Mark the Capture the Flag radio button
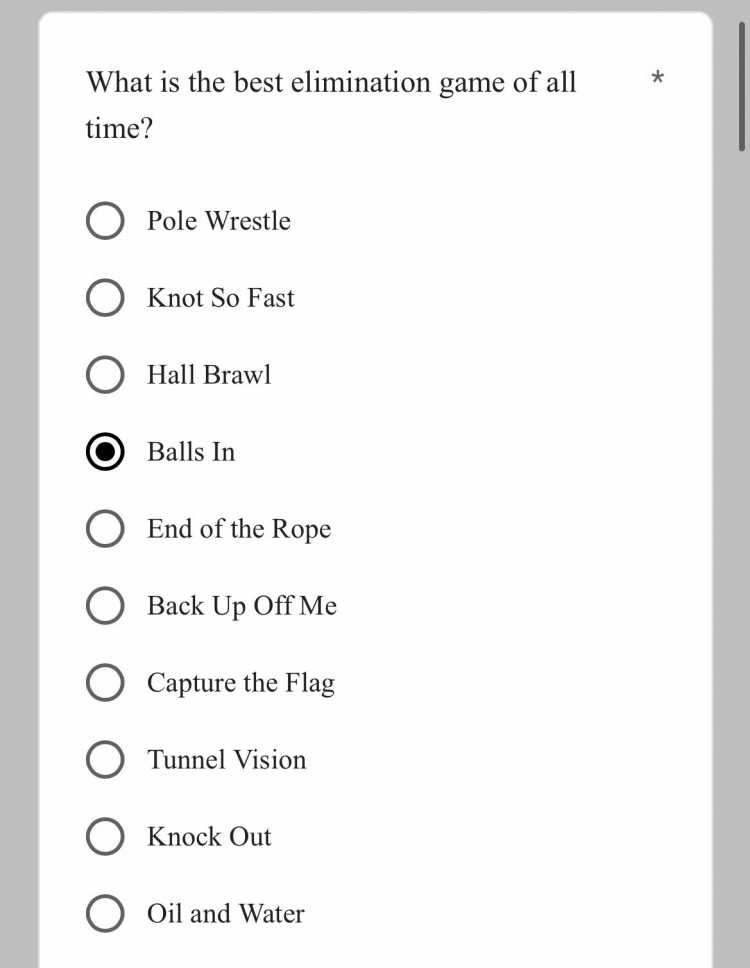Image resolution: width=750 pixels, height=968 pixels. point(105,683)
